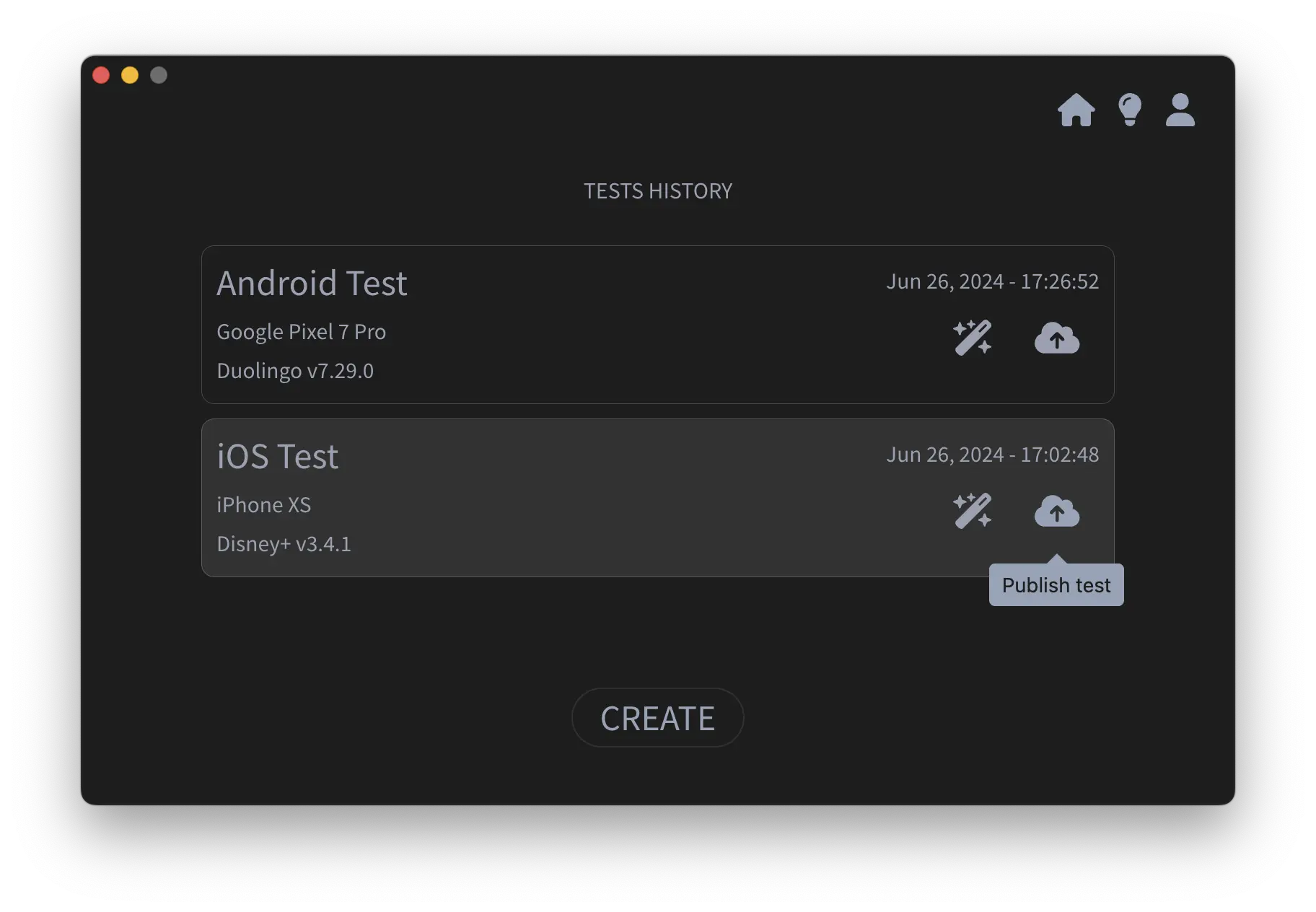Viewport: 1316px width, 912px height.
Task: Select the iOS Test title text
Action: [x=277, y=456]
